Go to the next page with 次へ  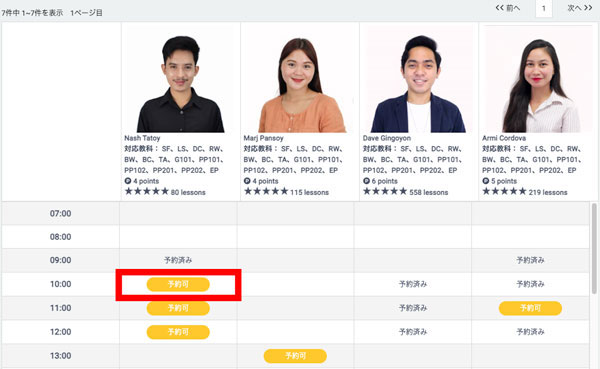(x=579, y=8)
